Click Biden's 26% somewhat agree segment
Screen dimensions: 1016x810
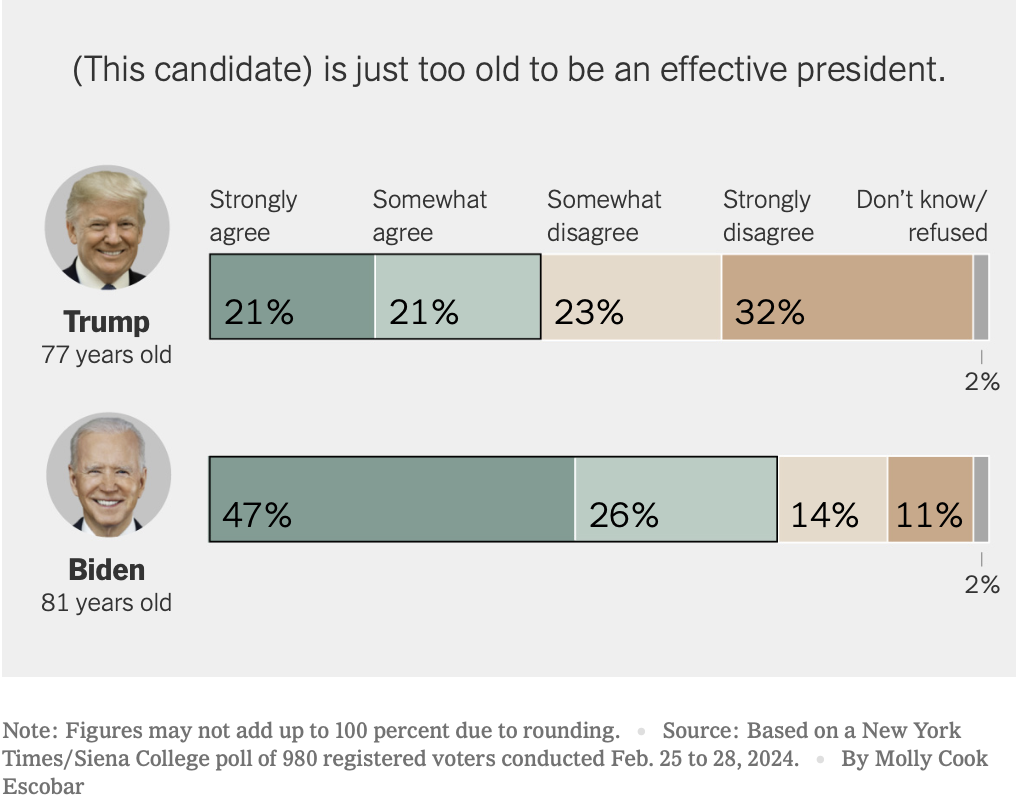click(x=676, y=499)
